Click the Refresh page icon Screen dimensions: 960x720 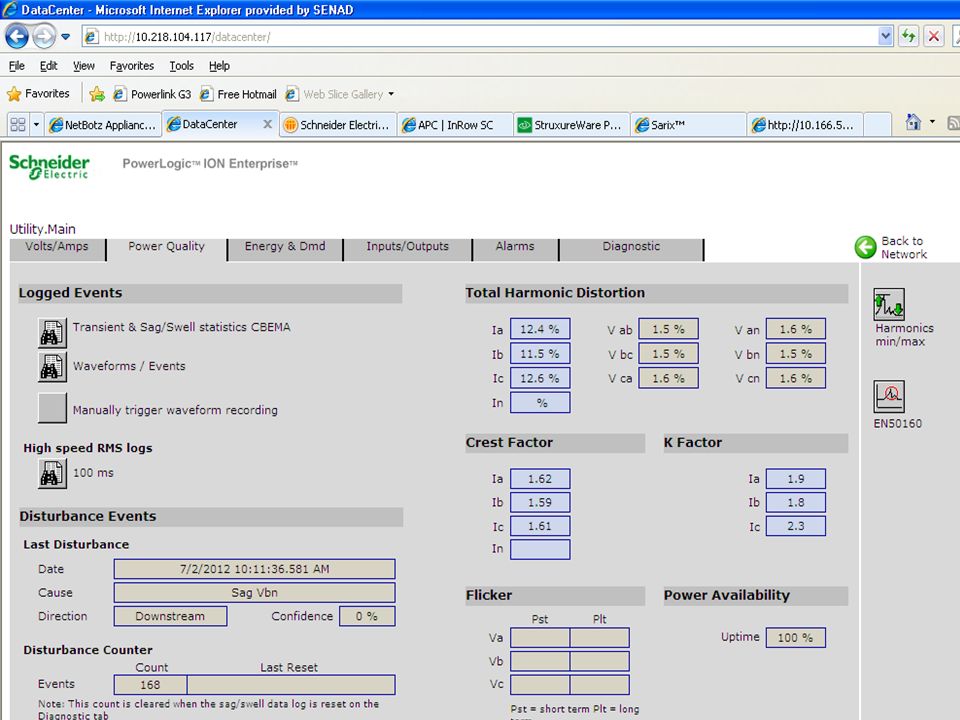909,37
